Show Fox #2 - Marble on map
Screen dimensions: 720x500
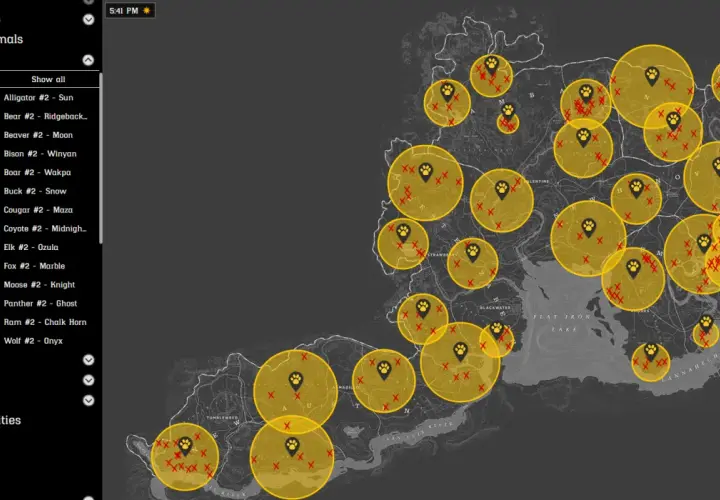[34, 266]
